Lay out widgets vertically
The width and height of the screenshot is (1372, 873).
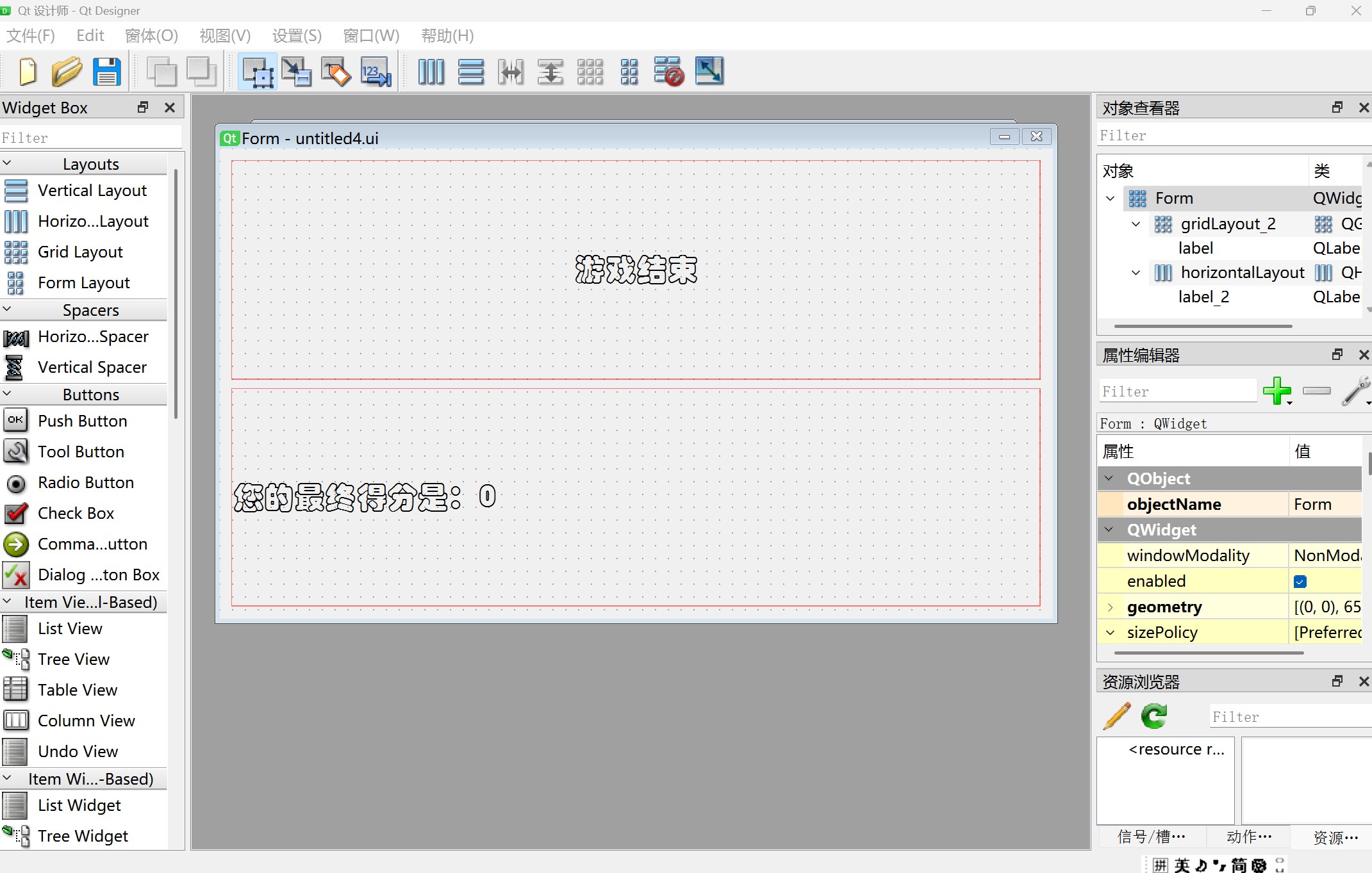click(x=471, y=72)
